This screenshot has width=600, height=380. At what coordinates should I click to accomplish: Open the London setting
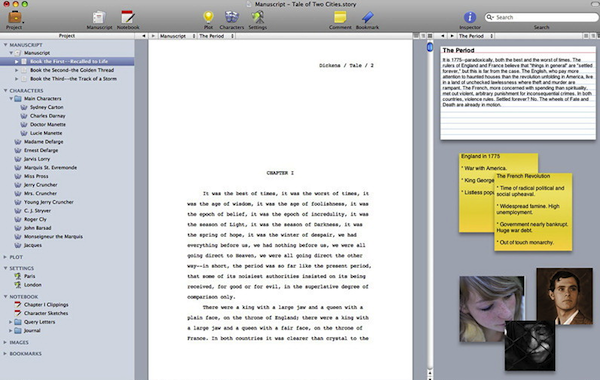33,285
